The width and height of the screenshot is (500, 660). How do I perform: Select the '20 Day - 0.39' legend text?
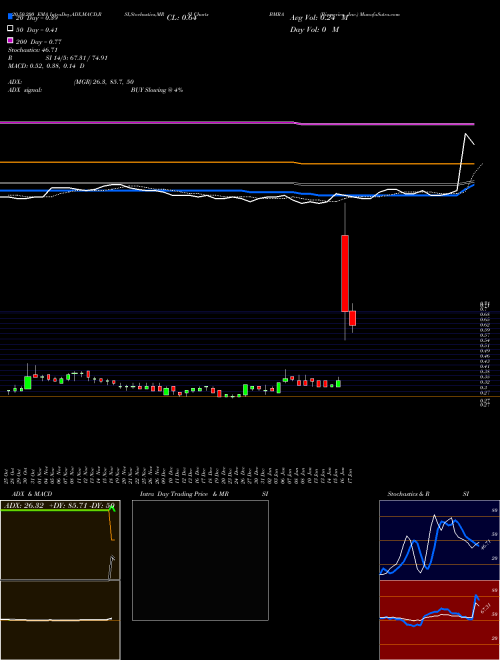[x=37, y=18]
